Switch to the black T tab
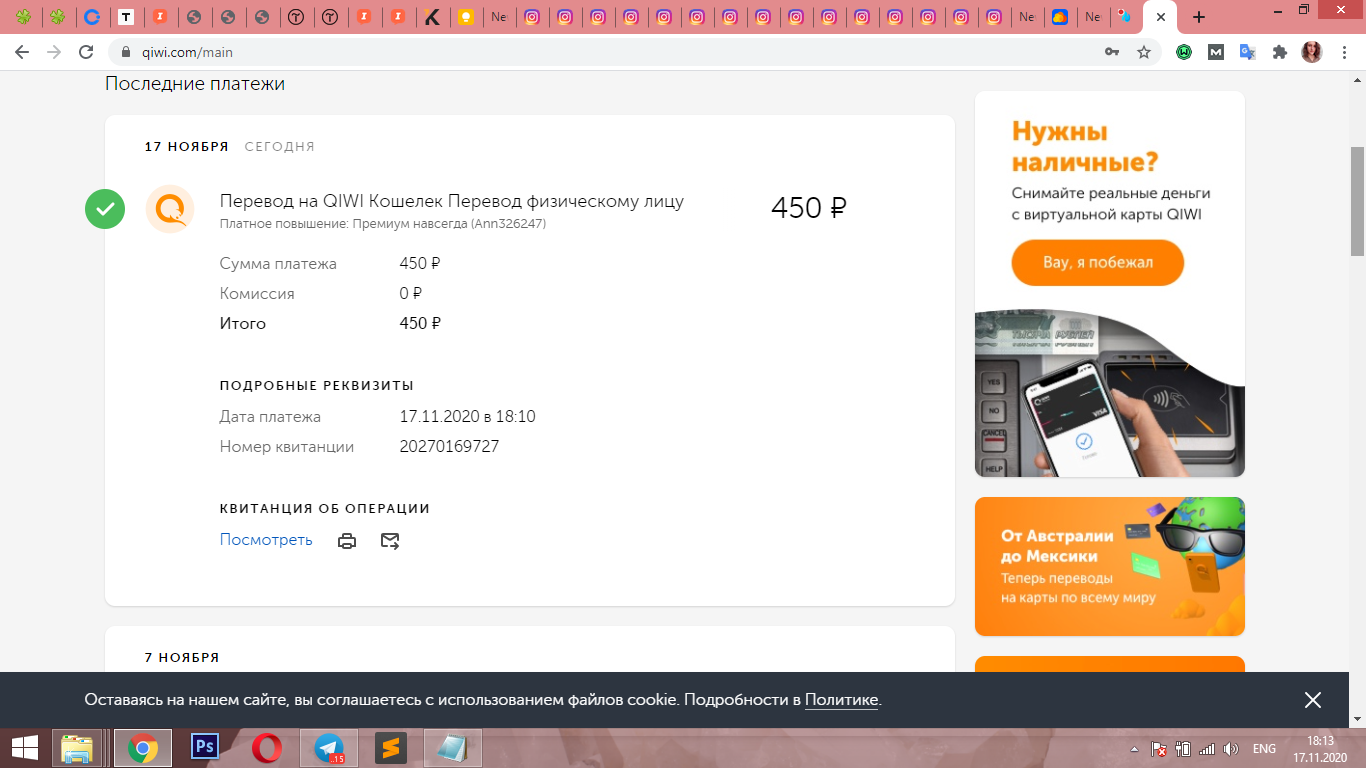The image size is (1366, 768). 126,17
